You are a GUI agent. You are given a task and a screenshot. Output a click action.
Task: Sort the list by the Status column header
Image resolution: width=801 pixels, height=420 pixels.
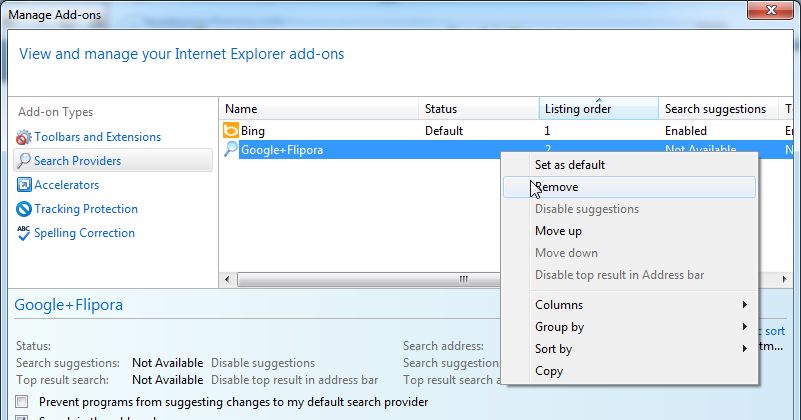coord(441,109)
